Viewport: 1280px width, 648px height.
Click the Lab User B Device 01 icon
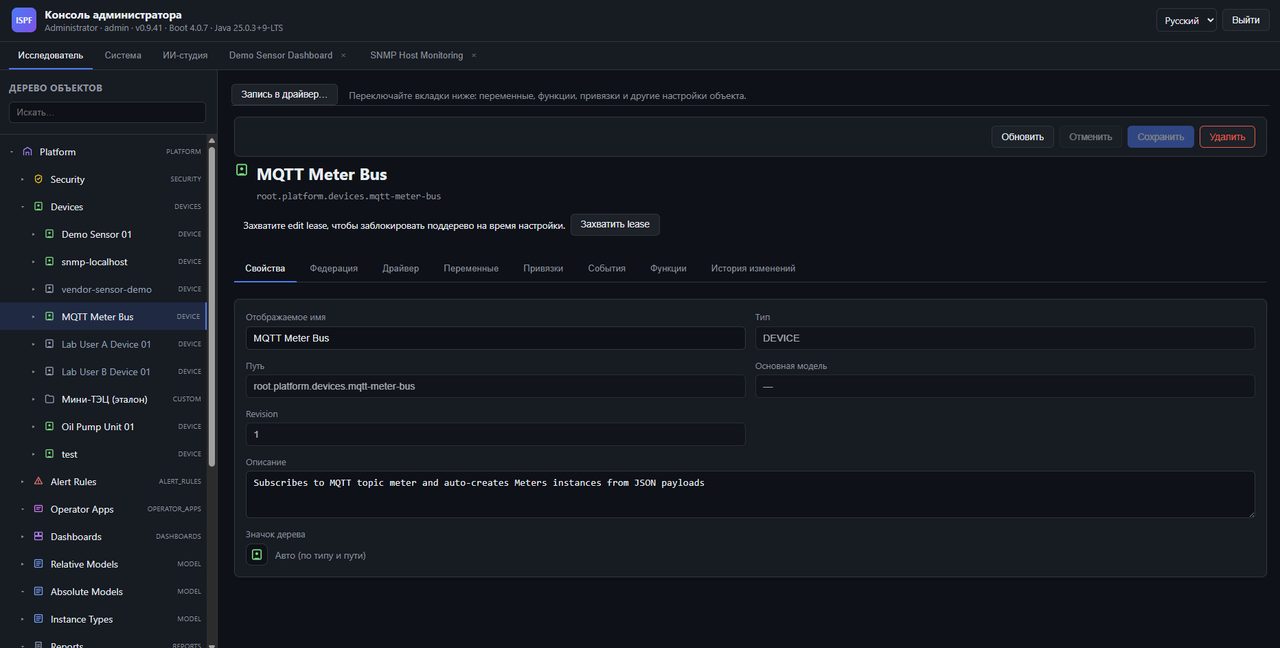pyautogui.click(x=49, y=372)
